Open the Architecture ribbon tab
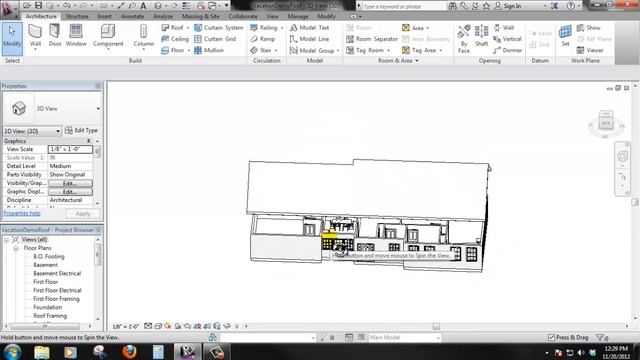This screenshot has width=640, height=360. (41, 16)
